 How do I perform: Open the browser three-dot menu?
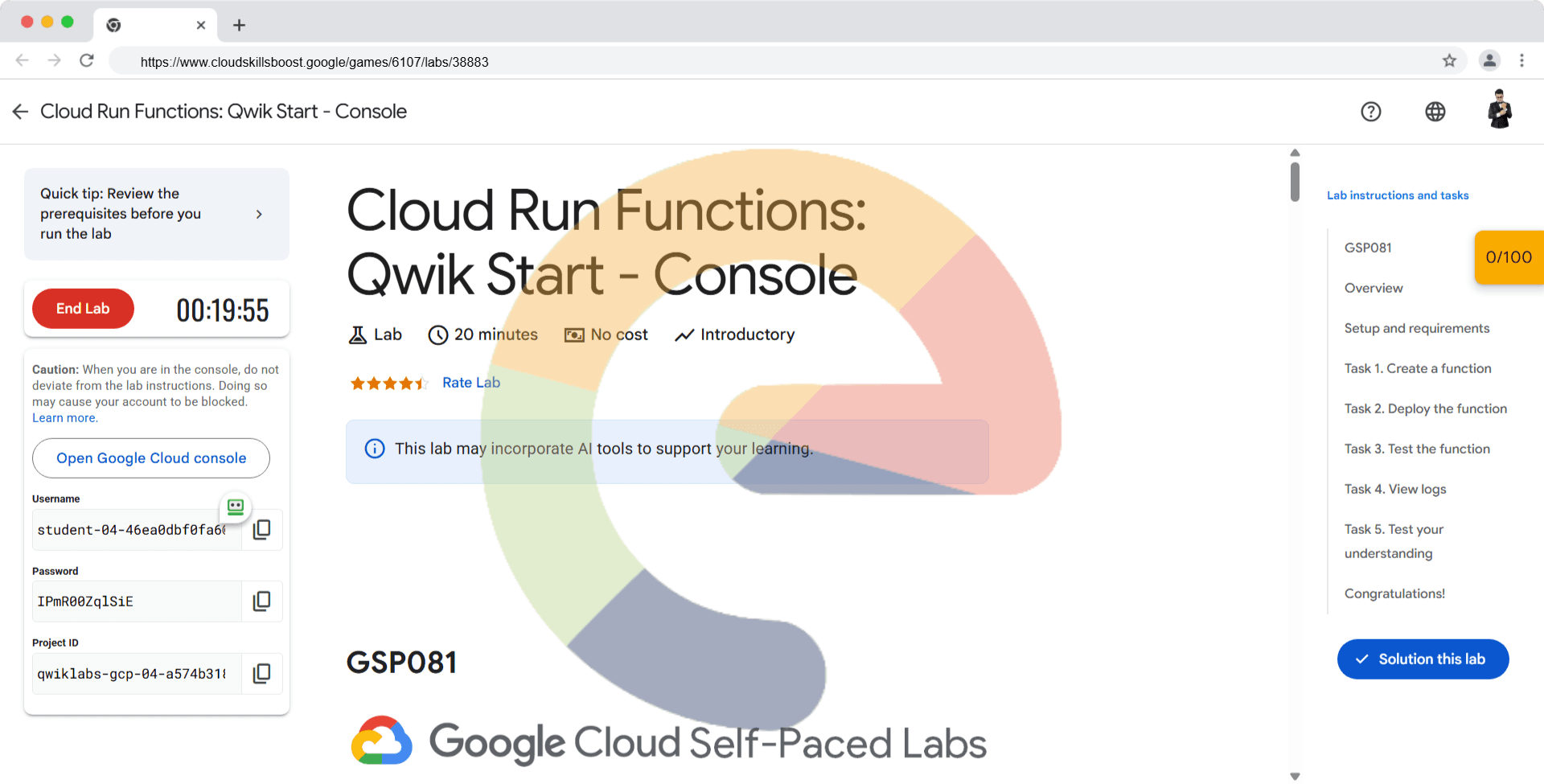[1521, 61]
